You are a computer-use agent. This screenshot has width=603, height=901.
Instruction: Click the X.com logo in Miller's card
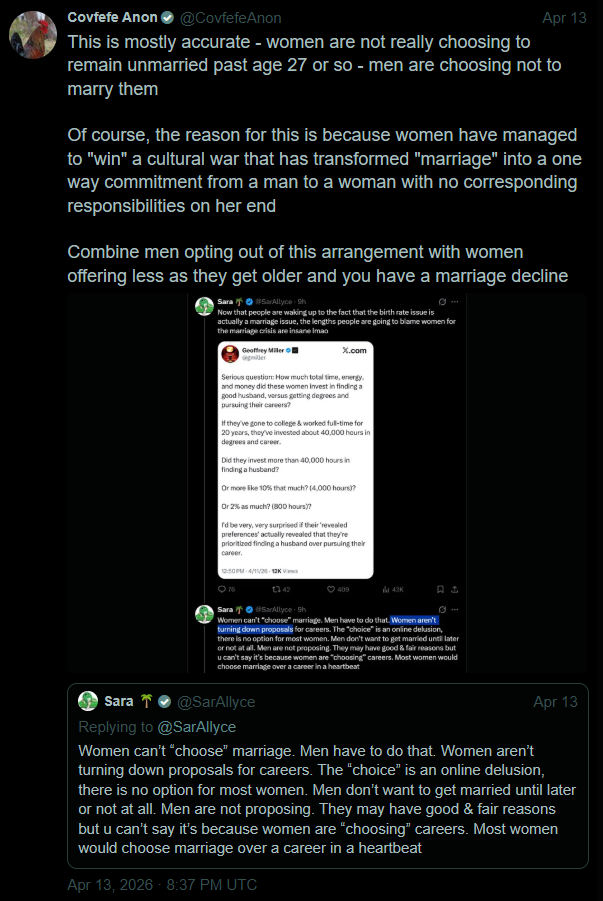pos(354,351)
